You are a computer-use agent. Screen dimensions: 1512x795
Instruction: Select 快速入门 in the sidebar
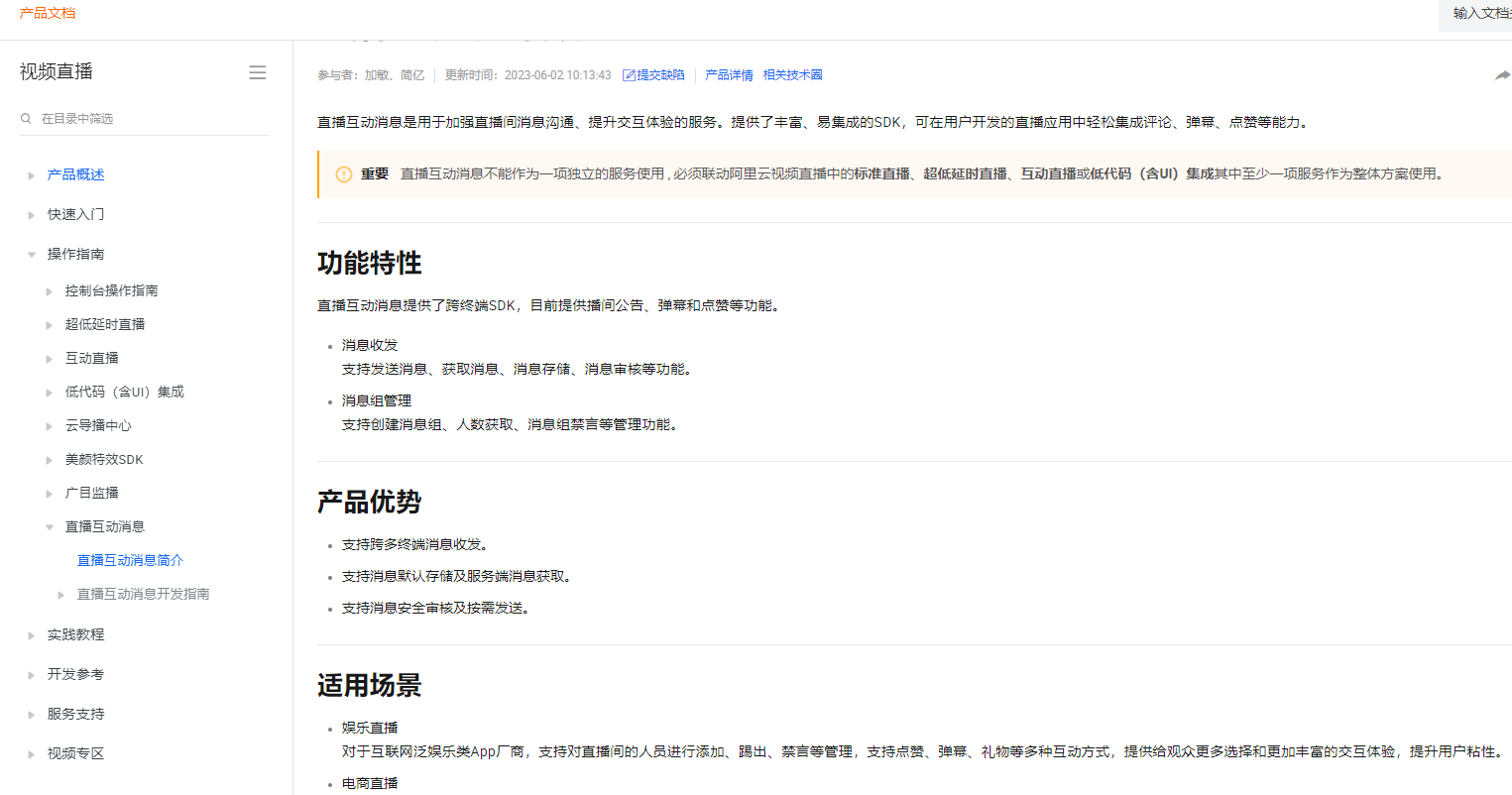(76, 214)
